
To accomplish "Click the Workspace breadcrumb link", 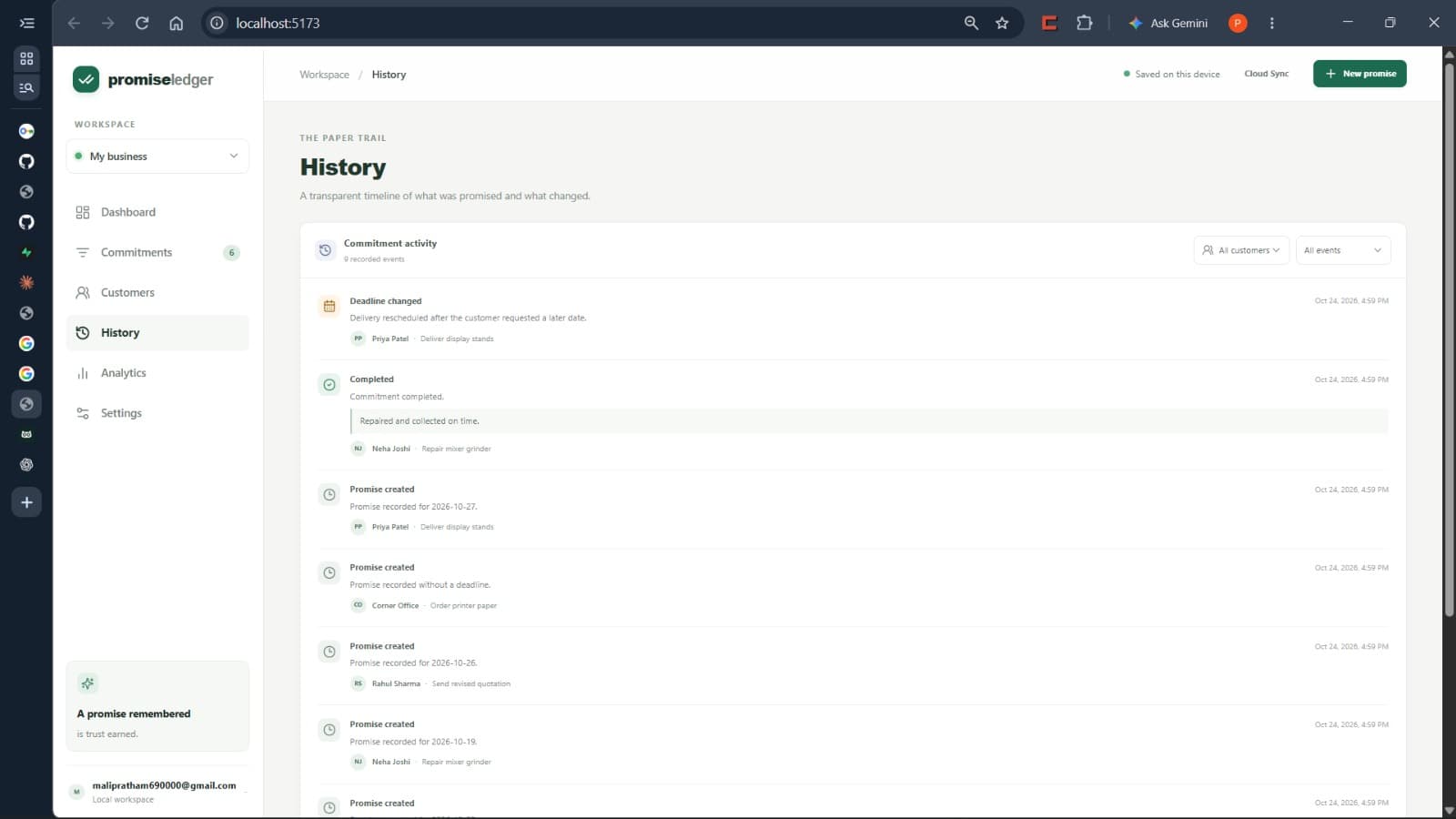I will coord(324,75).
